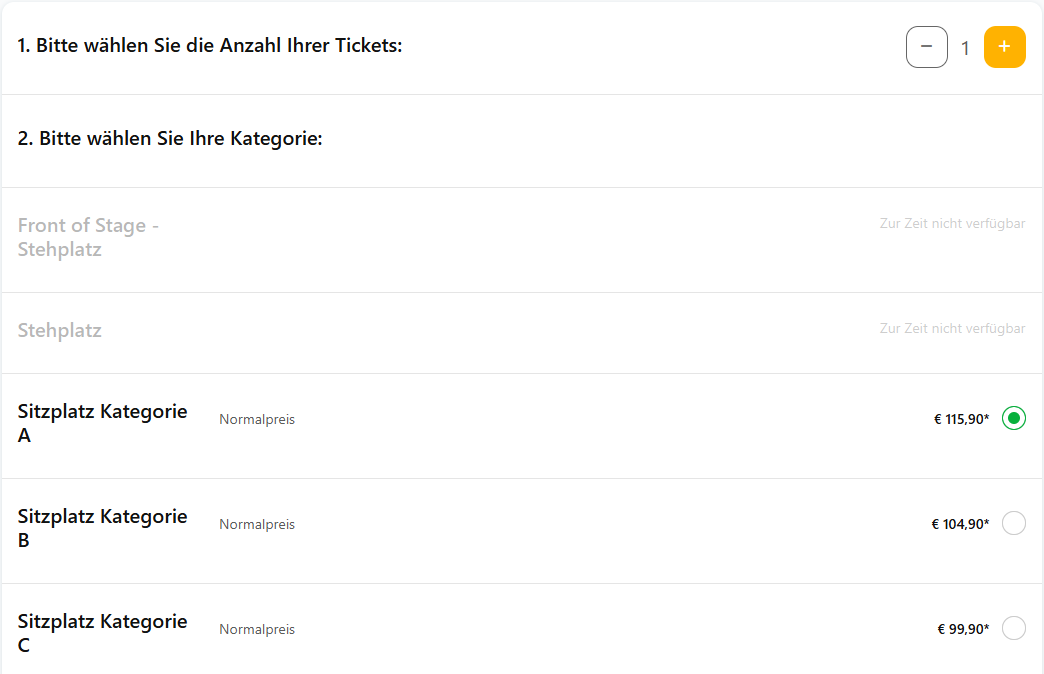Decrease ticket count with minus button
This screenshot has height=674, width=1044.
point(926,47)
